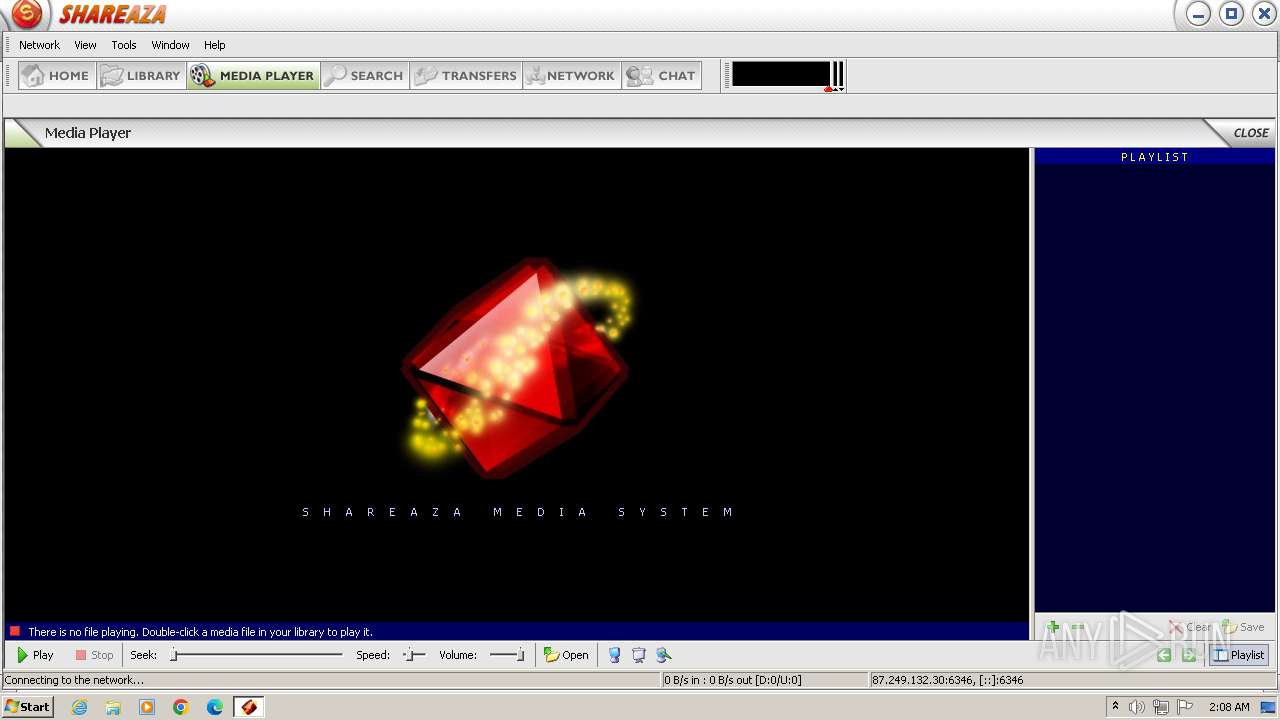Open Windows Media Player taskbar icon
The image size is (1280, 720).
(x=147, y=707)
